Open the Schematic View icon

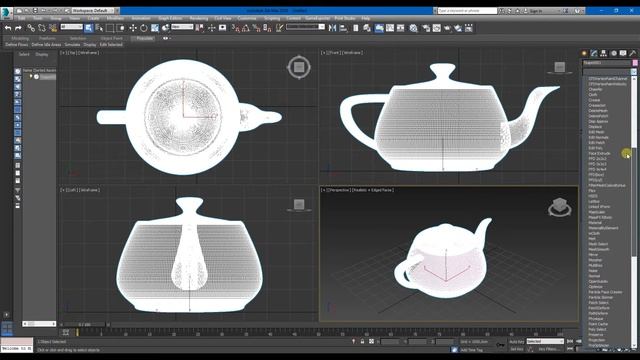(401, 28)
